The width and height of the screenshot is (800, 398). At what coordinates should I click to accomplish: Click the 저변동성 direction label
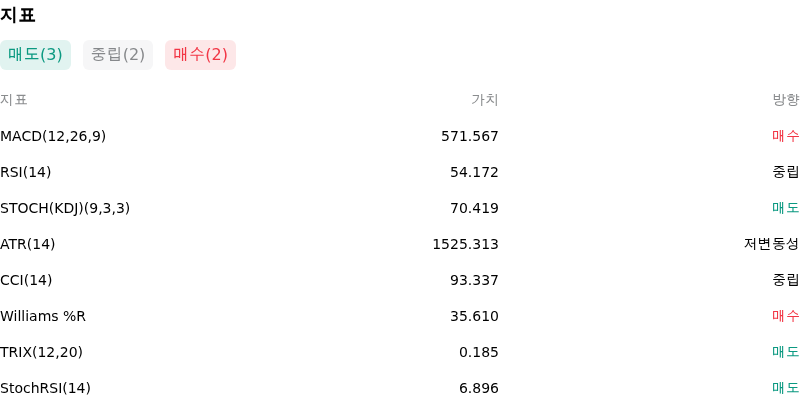(x=772, y=244)
